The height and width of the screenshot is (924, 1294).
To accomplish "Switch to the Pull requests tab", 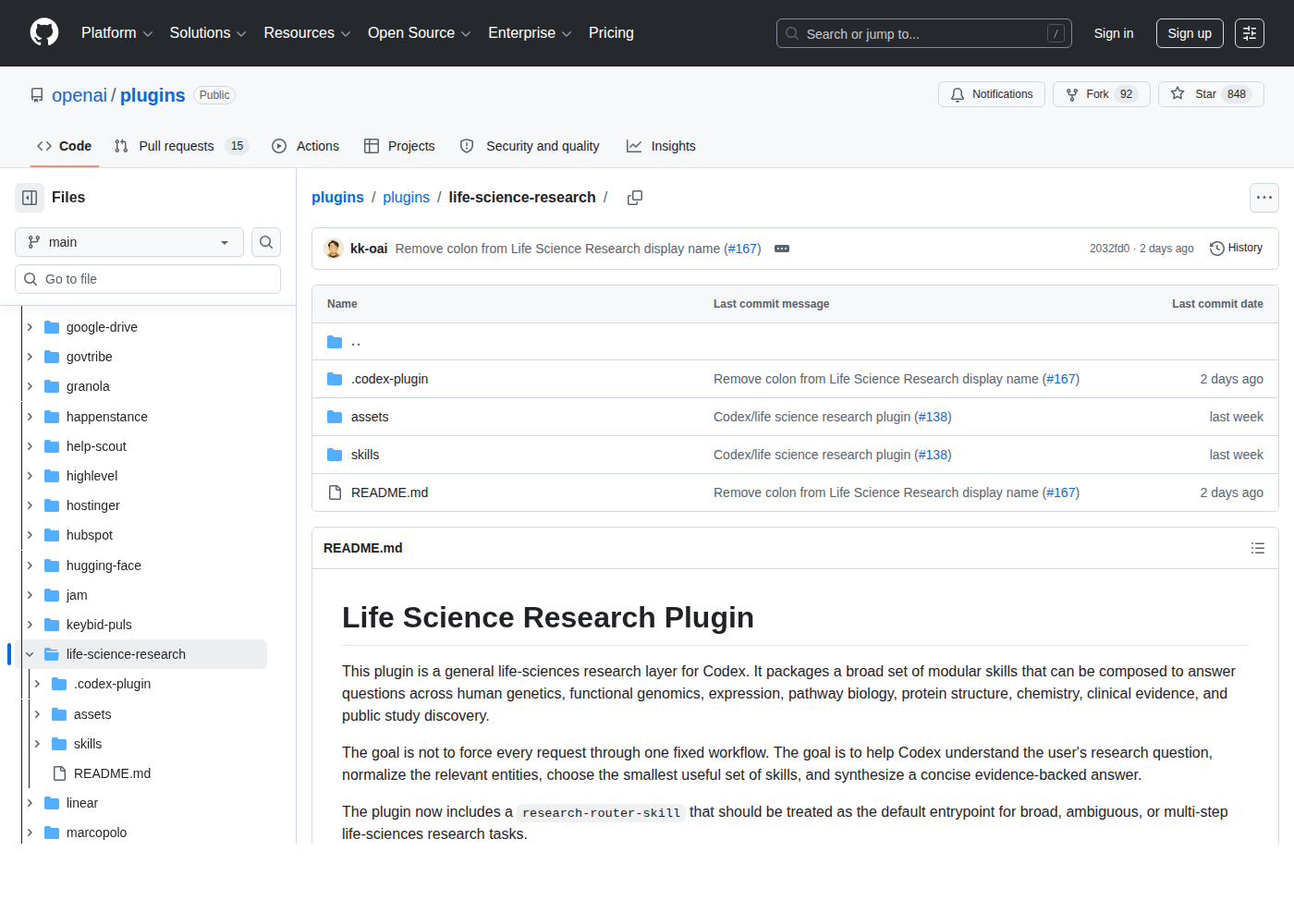I will pos(181,146).
